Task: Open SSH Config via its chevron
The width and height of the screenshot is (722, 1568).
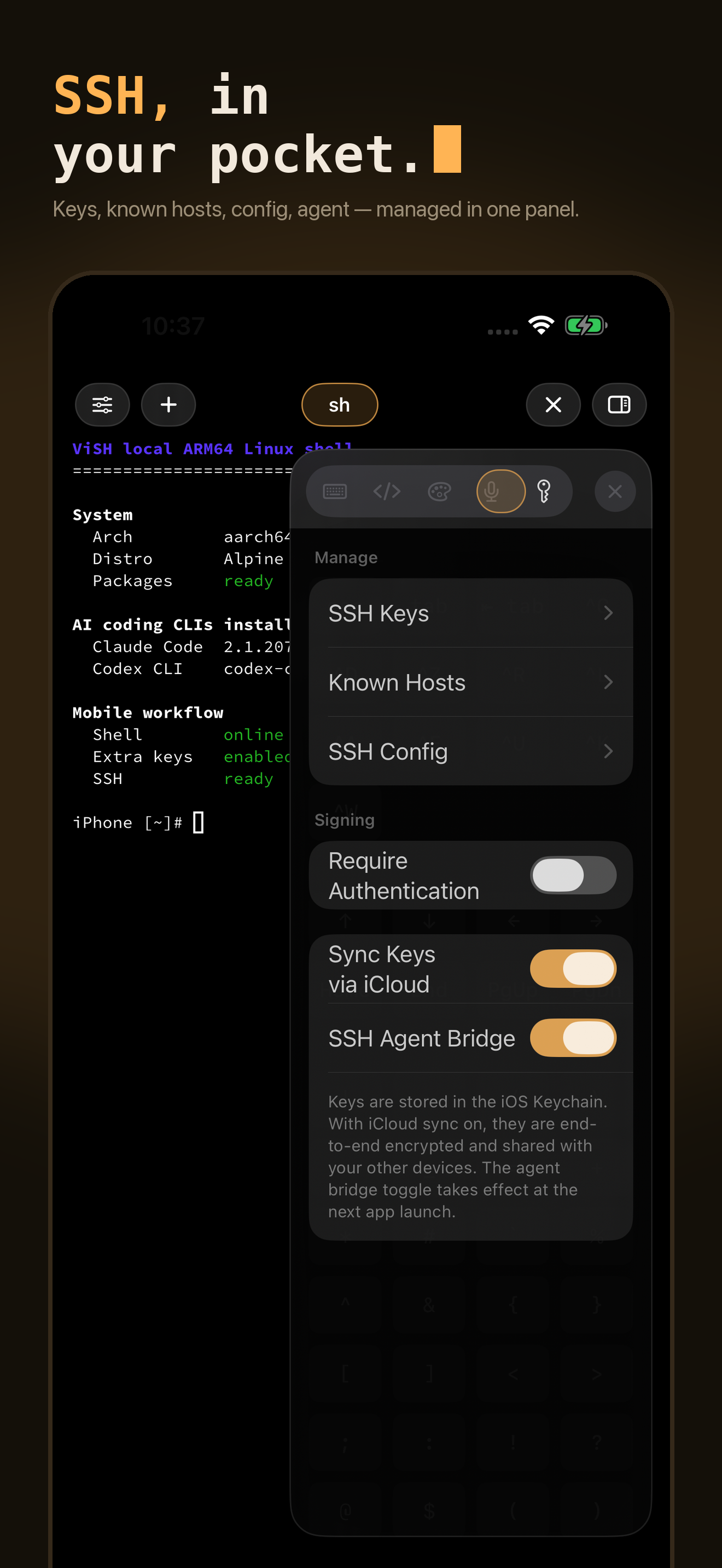Action: coord(608,751)
